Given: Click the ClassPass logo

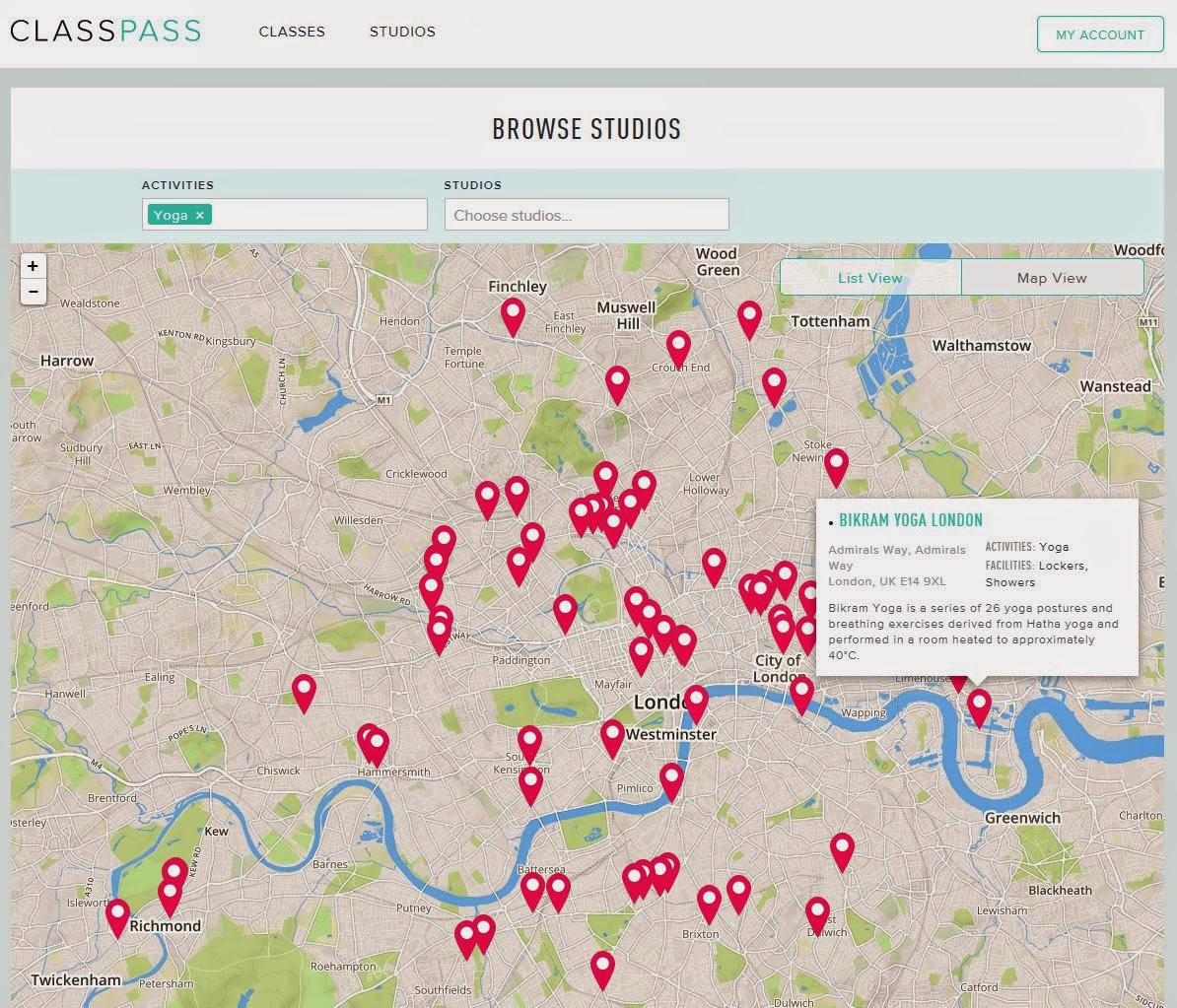Looking at the screenshot, I should point(105,31).
